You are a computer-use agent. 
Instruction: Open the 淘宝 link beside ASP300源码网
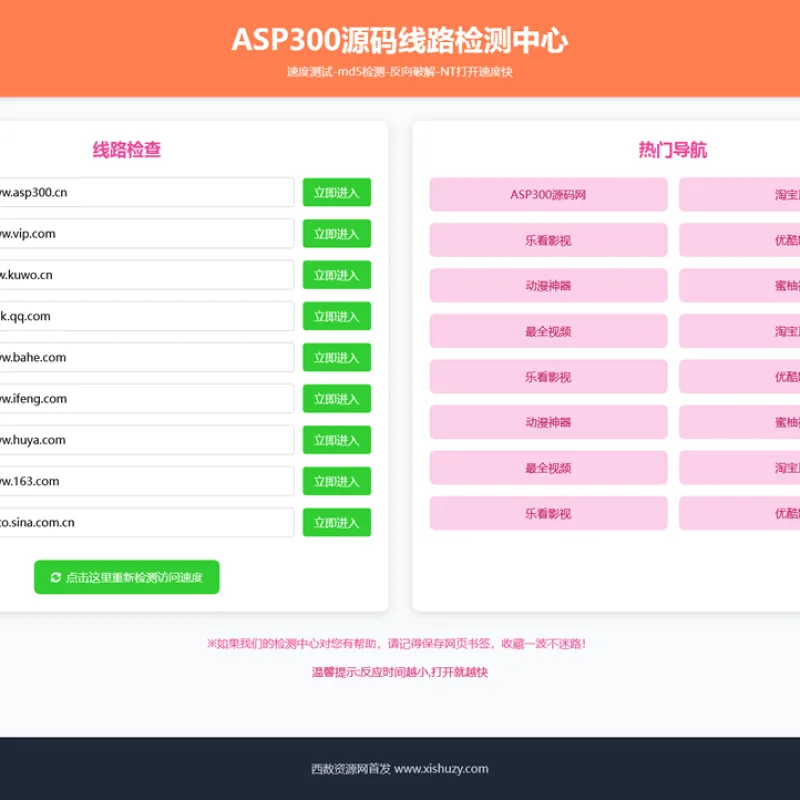740,194
